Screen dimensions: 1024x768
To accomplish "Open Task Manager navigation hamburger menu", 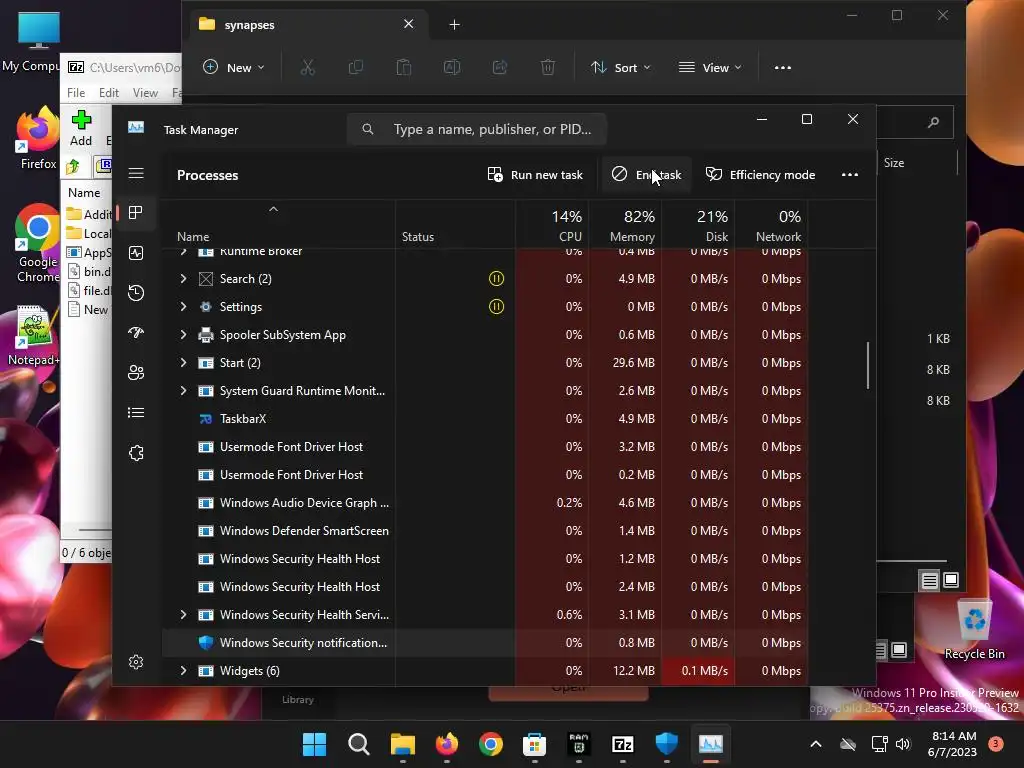I will point(136,173).
